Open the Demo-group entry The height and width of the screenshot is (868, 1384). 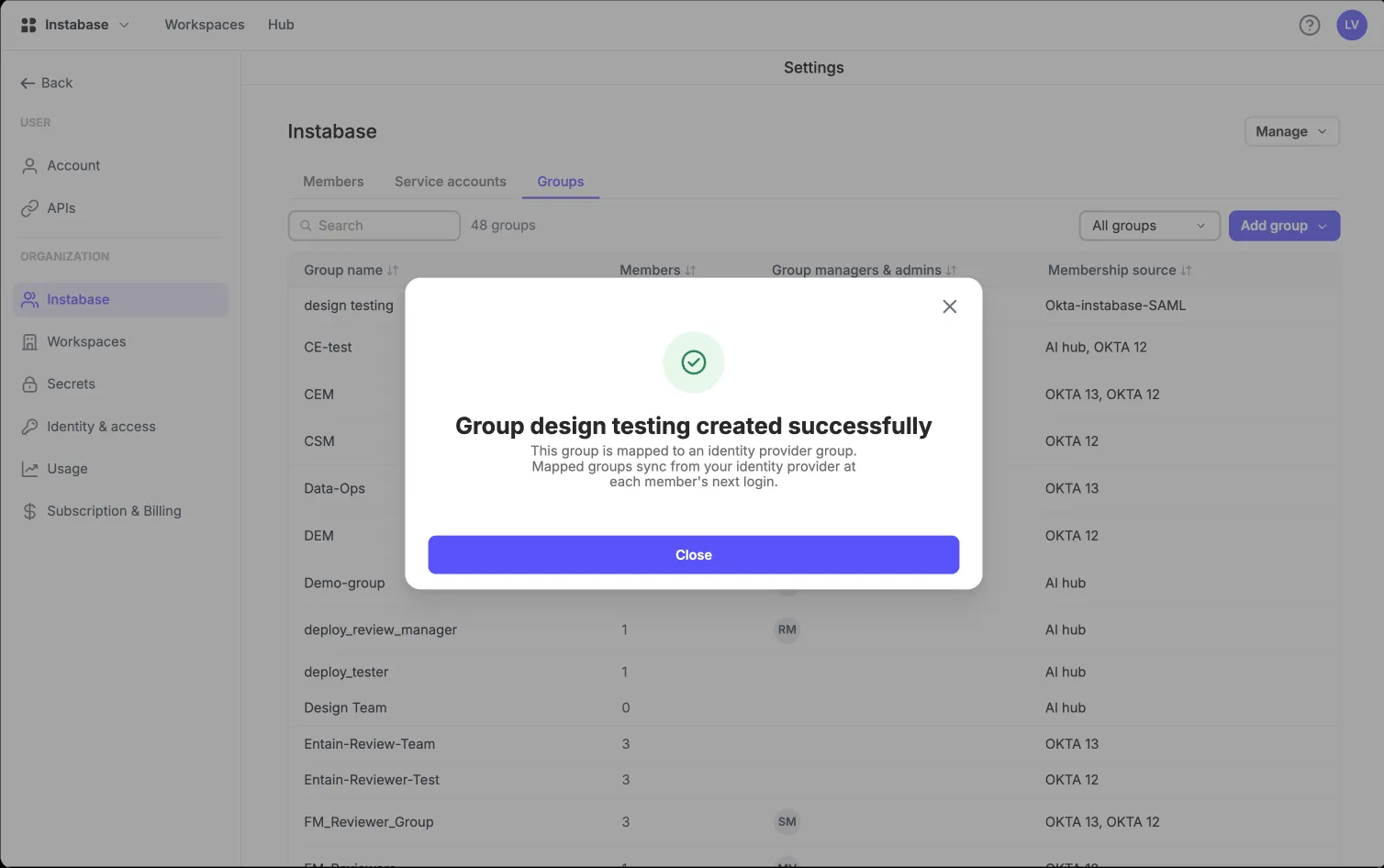click(344, 584)
